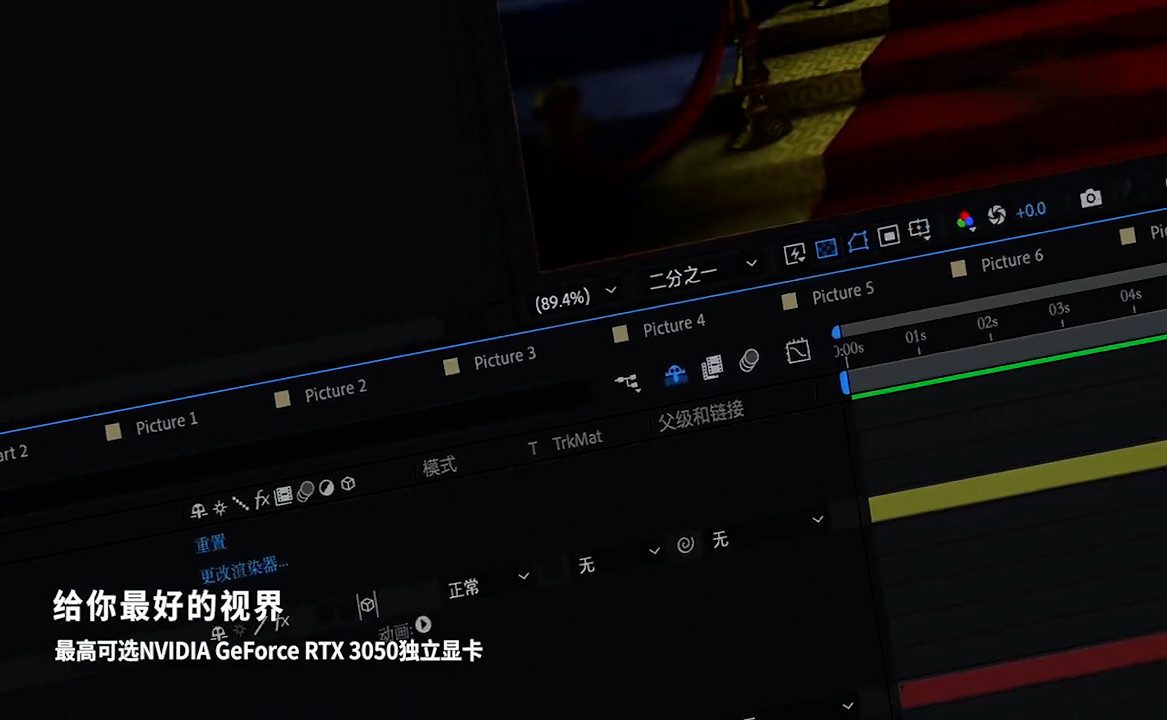Enable motion blur for the composition
Viewport: 1167px width, 720px height.
[x=749, y=360]
